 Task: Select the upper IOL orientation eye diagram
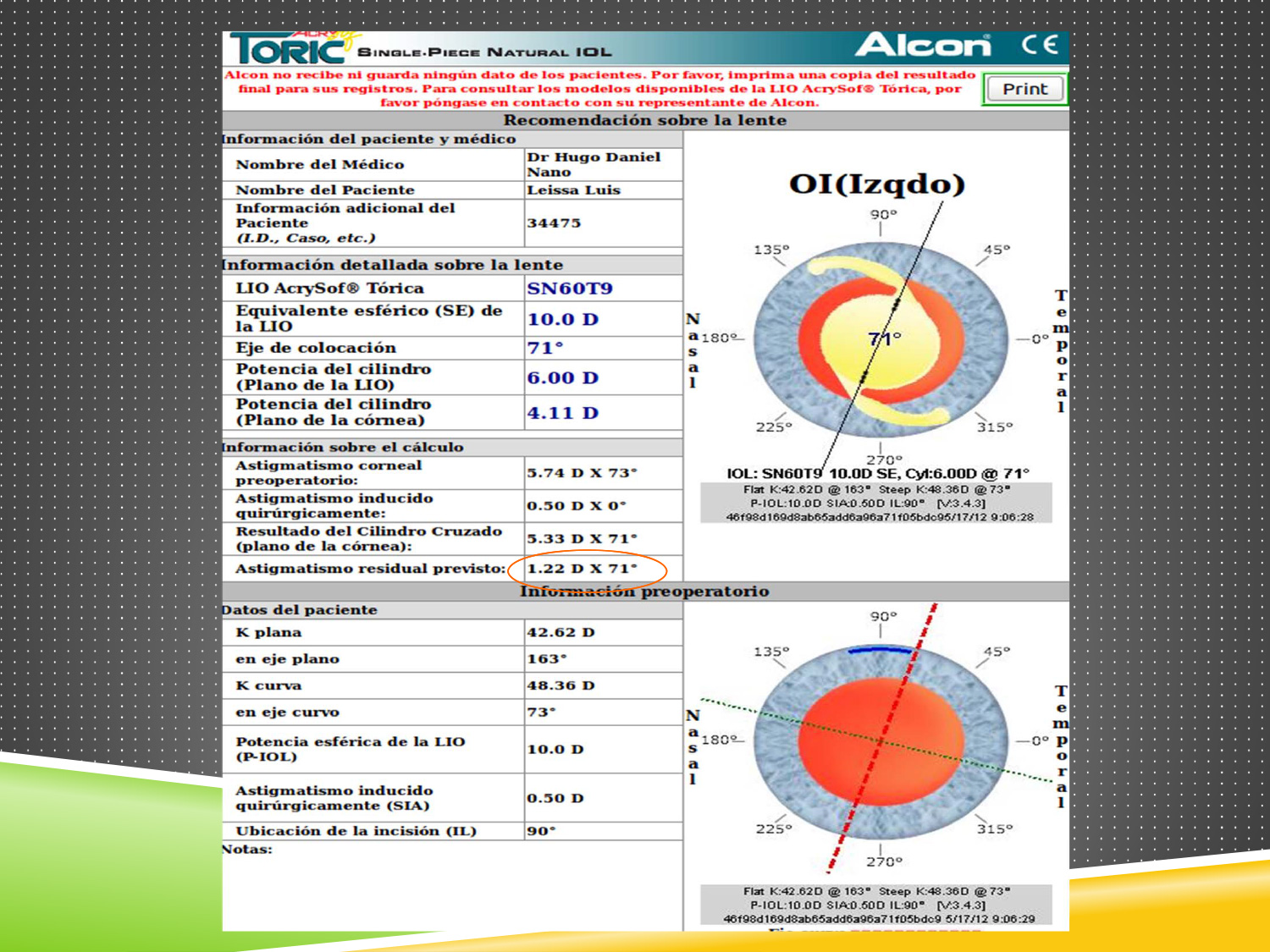881,338
